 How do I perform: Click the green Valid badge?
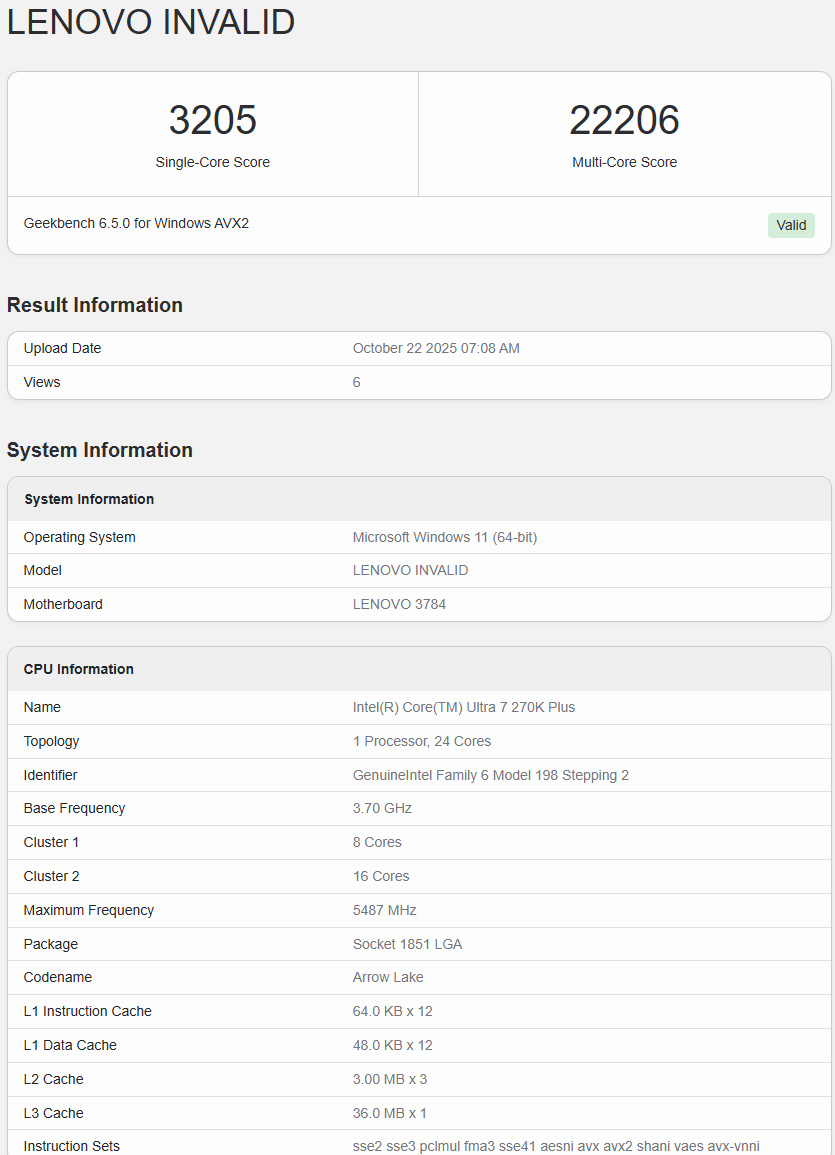pos(791,225)
